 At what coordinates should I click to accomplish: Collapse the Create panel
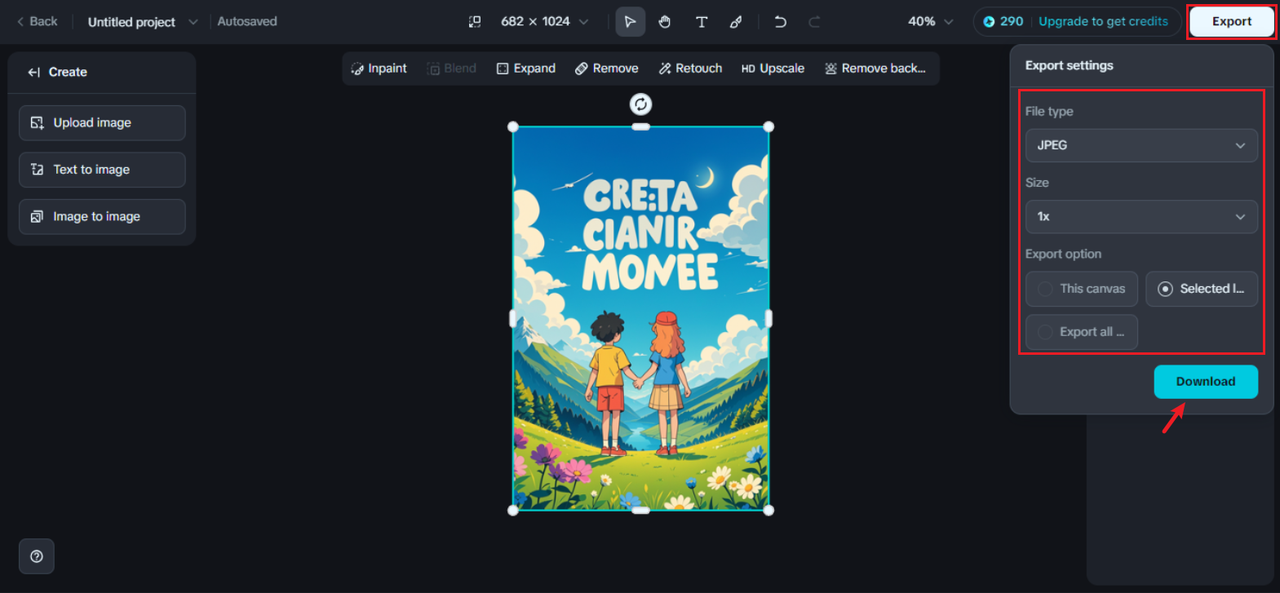coord(34,72)
